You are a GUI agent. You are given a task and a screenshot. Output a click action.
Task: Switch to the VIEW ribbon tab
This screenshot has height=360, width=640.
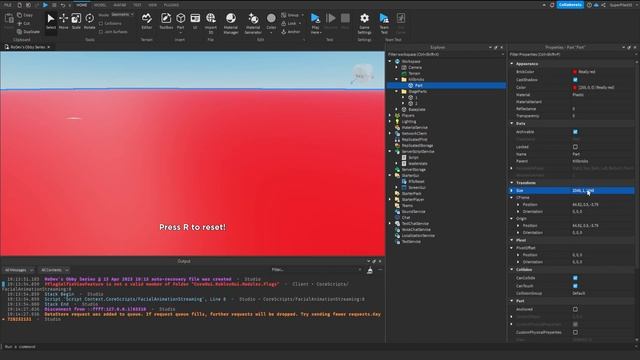153,5
